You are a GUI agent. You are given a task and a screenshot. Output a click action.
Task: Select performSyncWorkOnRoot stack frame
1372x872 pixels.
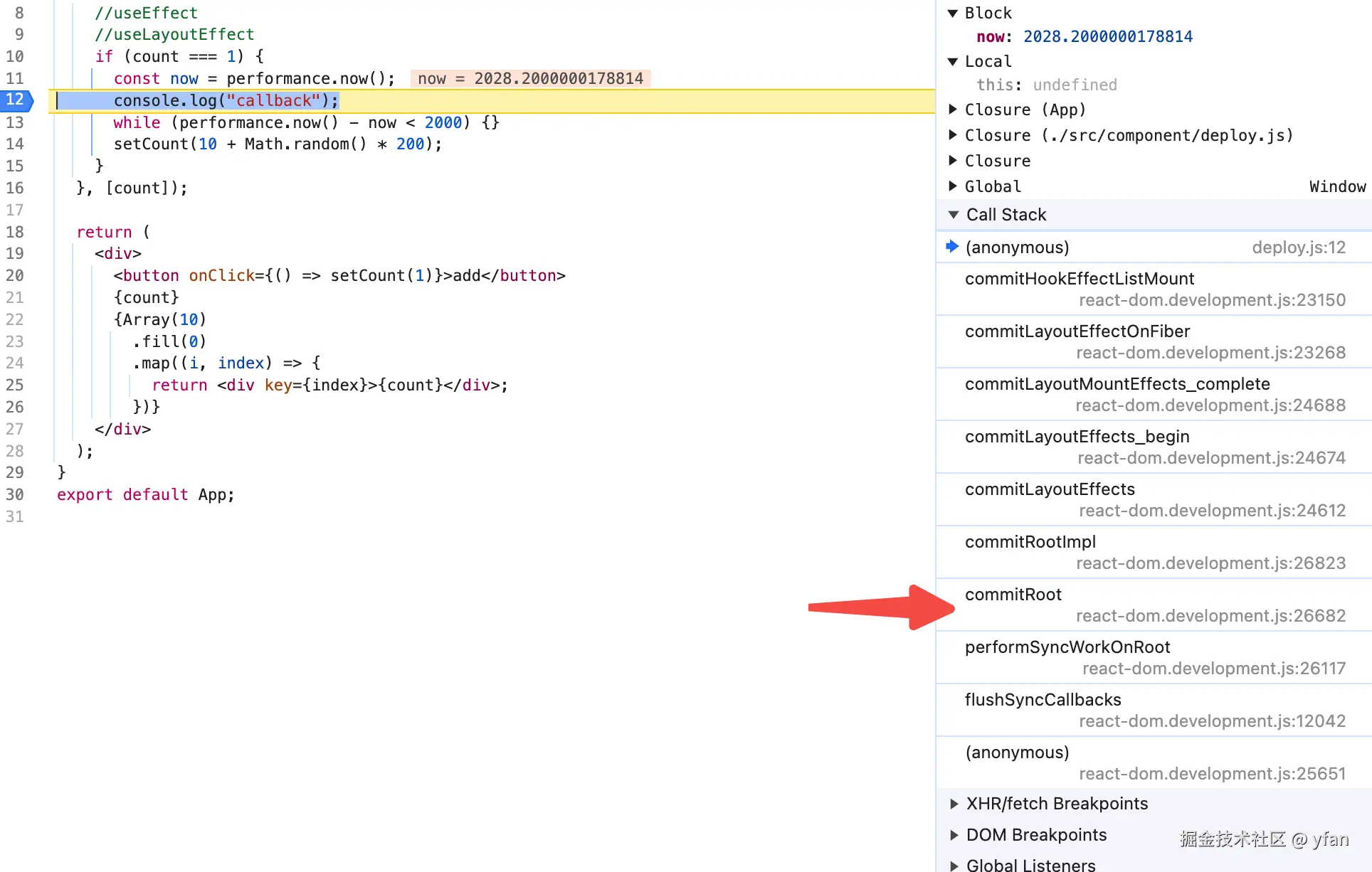[x=1067, y=647]
